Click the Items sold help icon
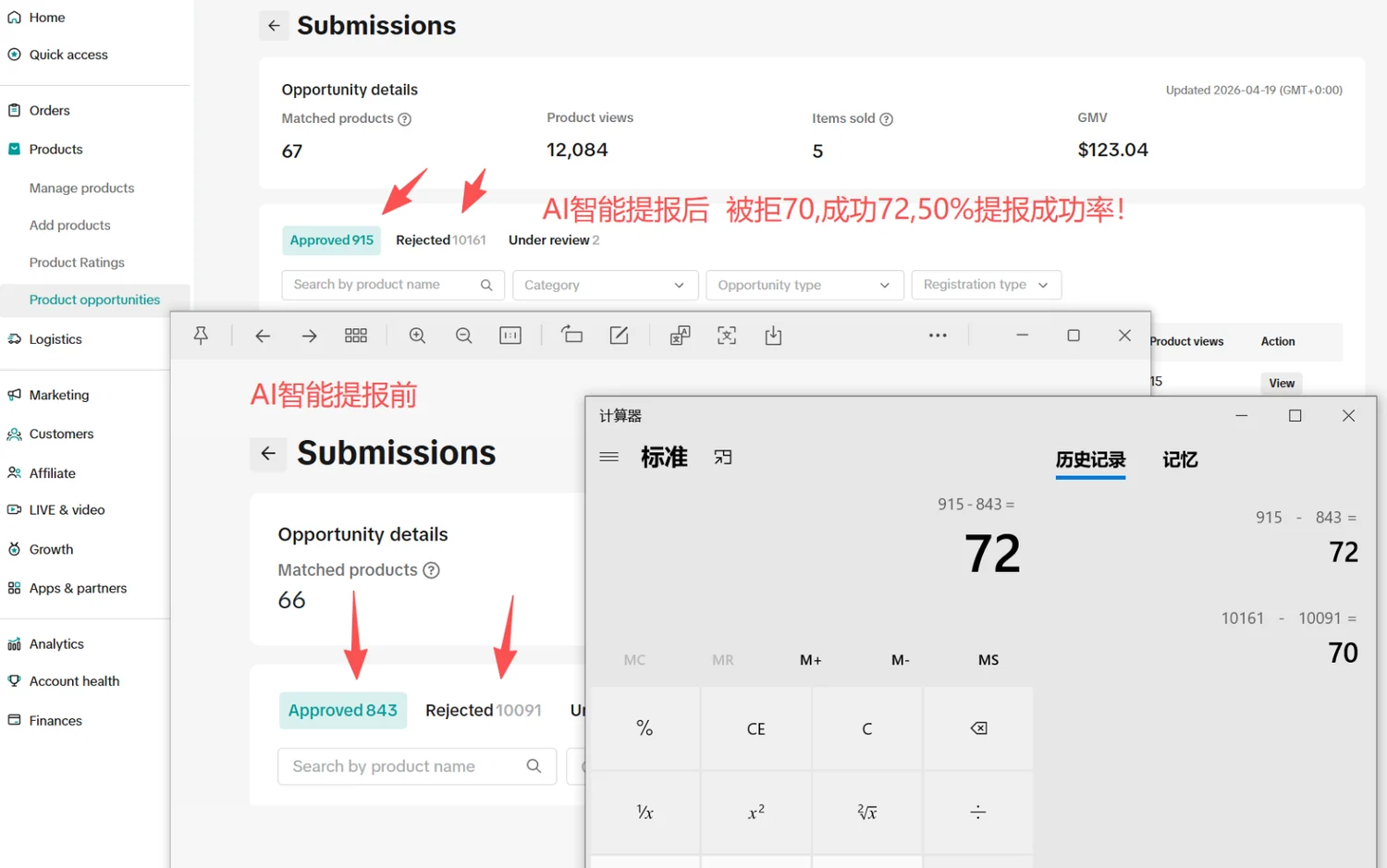Viewport: 1387px width, 868px height. coord(886,119)
